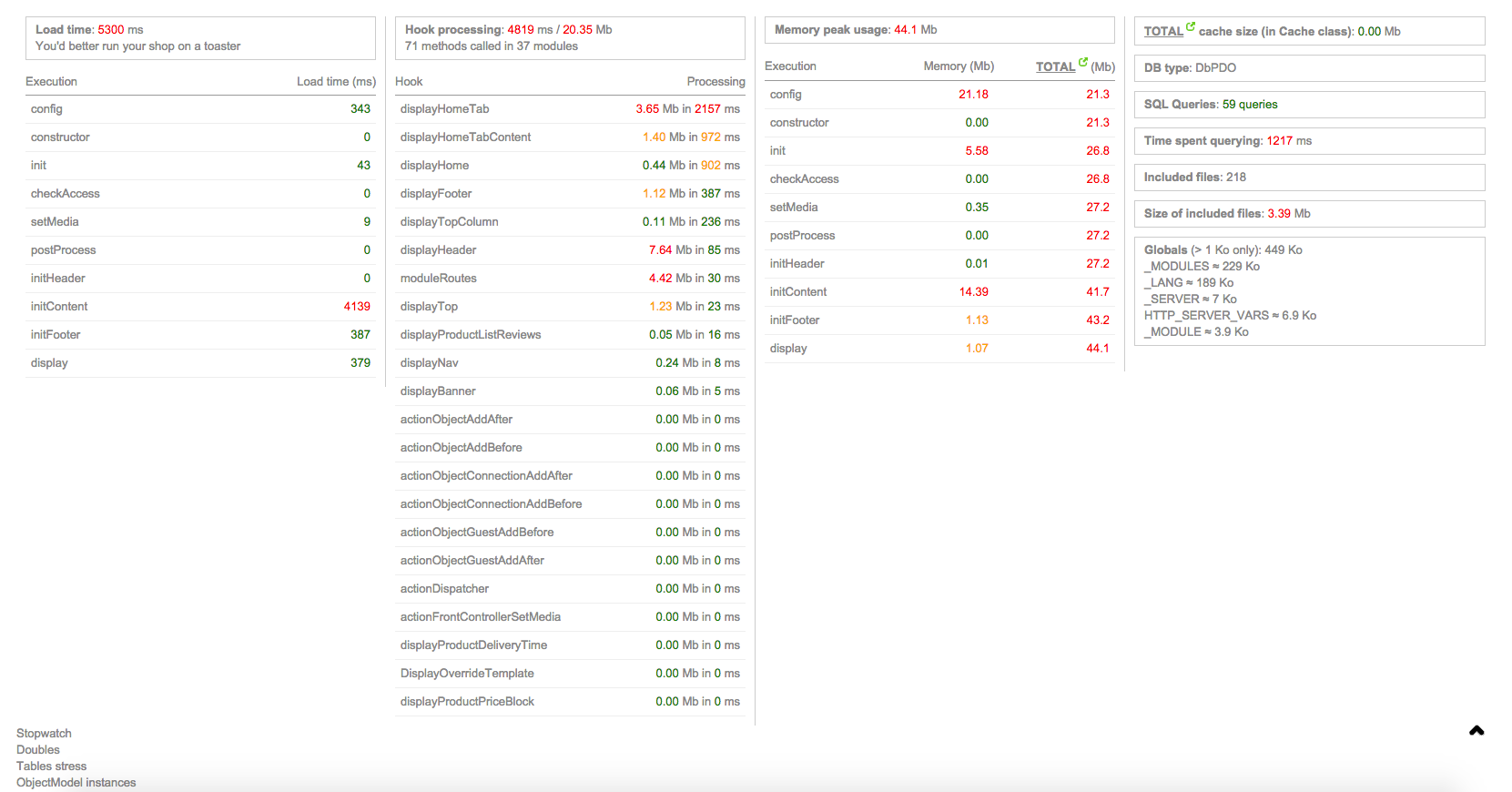Select postProcess in the Load time table
Image resolution: width=1512 pixels, height=792 pixels.
63,250
